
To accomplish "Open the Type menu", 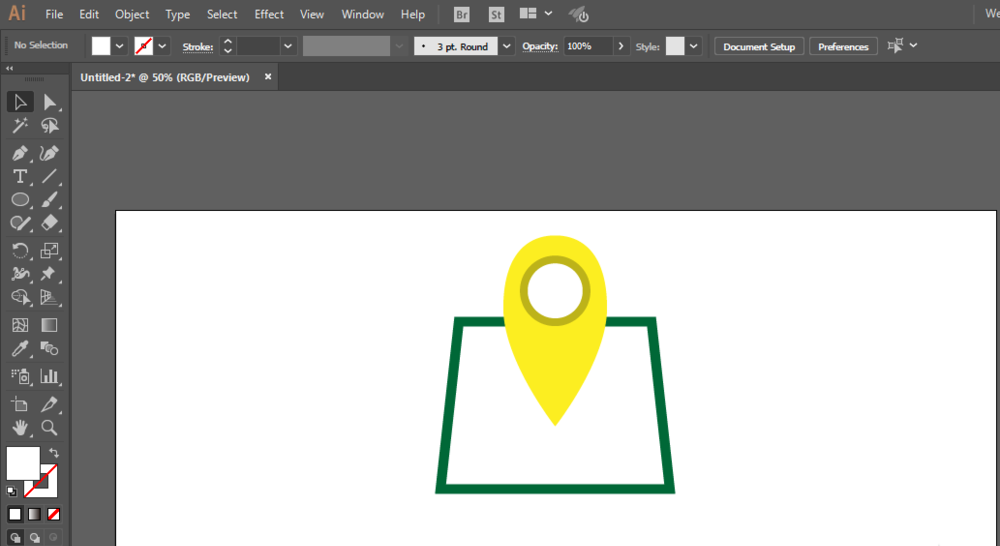I will pos(177,14).
